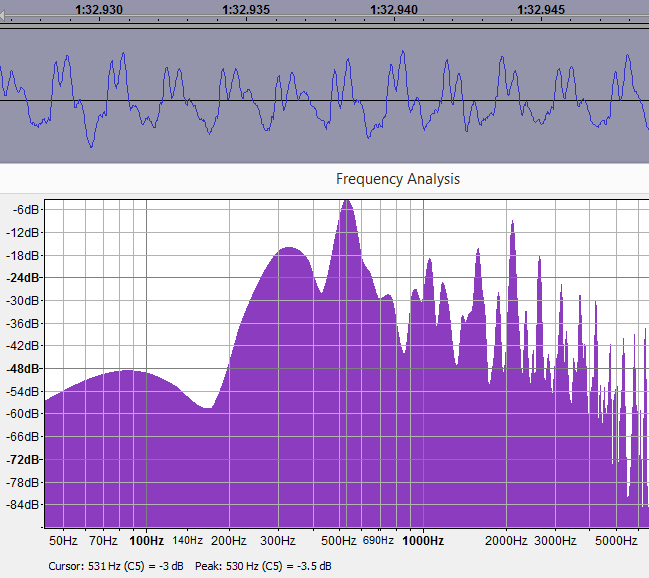The height and width of the screenshot is (578, 649).
Task: Click the 690Hz label on frequency axis
Action: coord(378,540)
